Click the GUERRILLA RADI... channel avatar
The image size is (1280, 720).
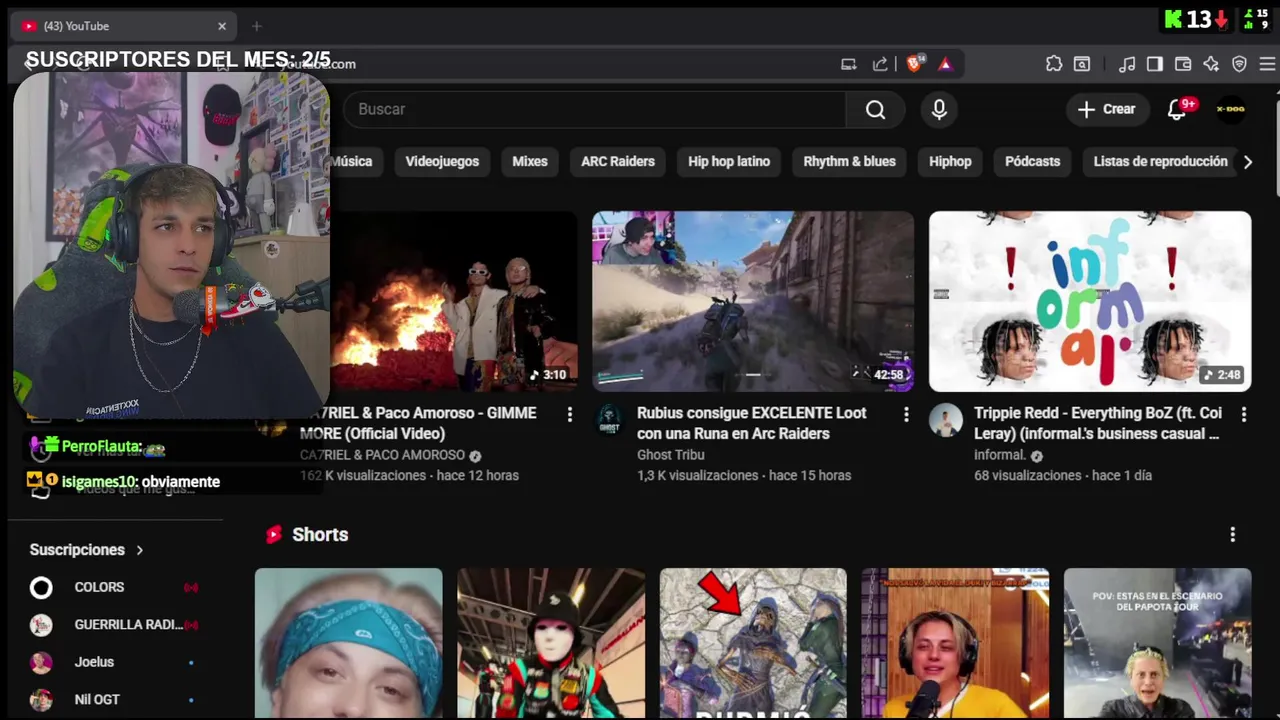pos(41,625)
